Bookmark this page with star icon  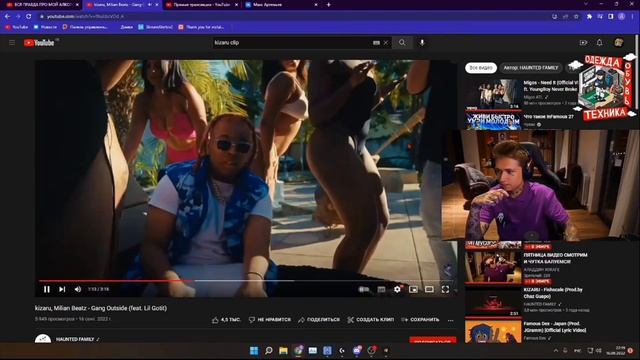coord(576,16)
